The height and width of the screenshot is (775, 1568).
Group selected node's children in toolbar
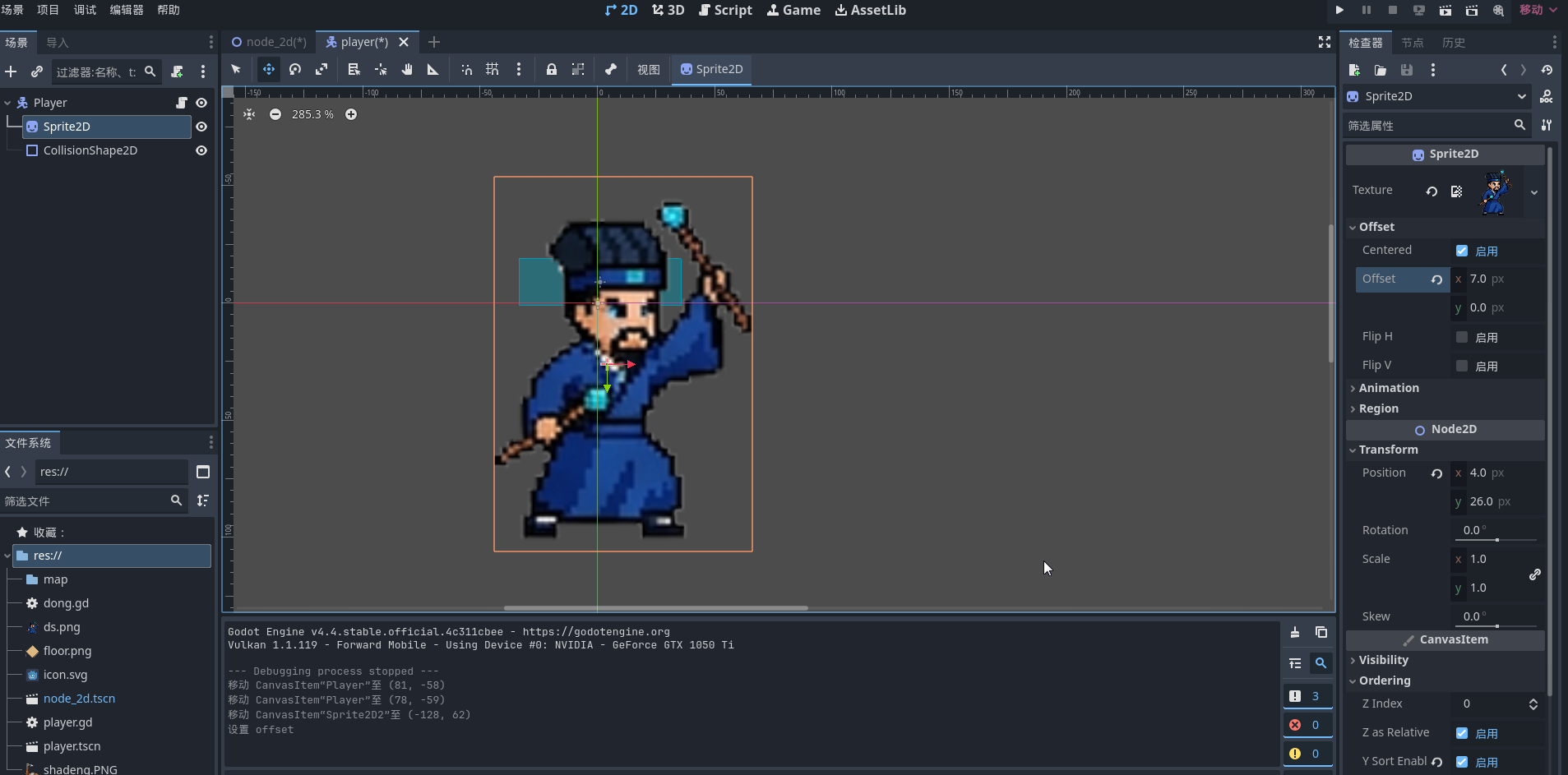(x=578, y=69)
